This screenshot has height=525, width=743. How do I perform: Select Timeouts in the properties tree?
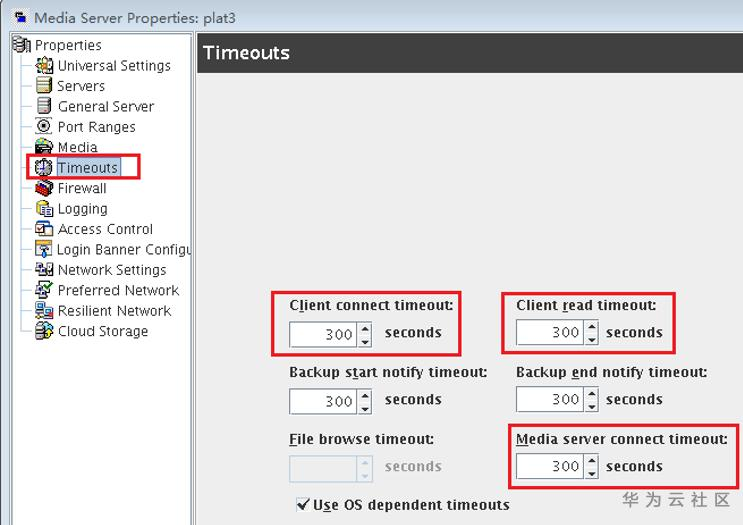coord(88,167)
